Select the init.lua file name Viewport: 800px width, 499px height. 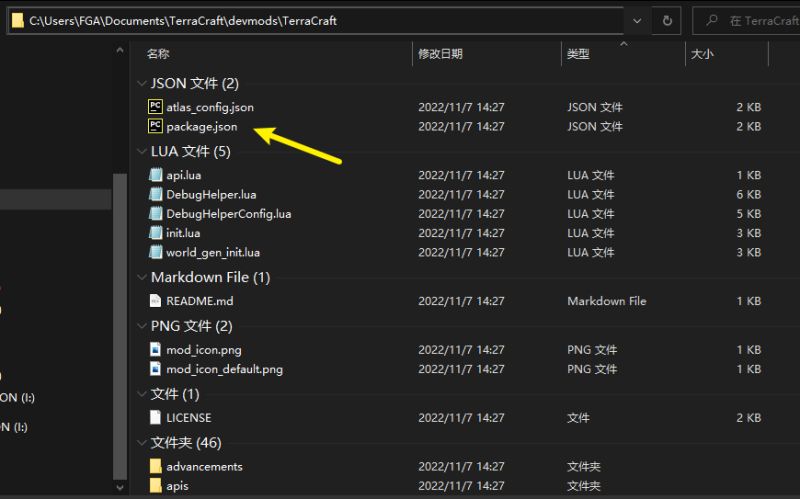[x=183, y=233]
